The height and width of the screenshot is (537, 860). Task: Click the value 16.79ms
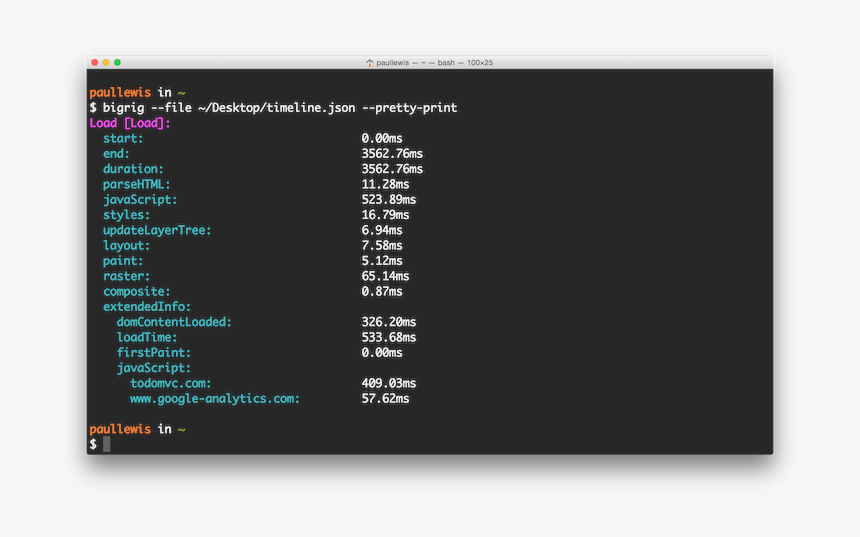click(385, 215)
